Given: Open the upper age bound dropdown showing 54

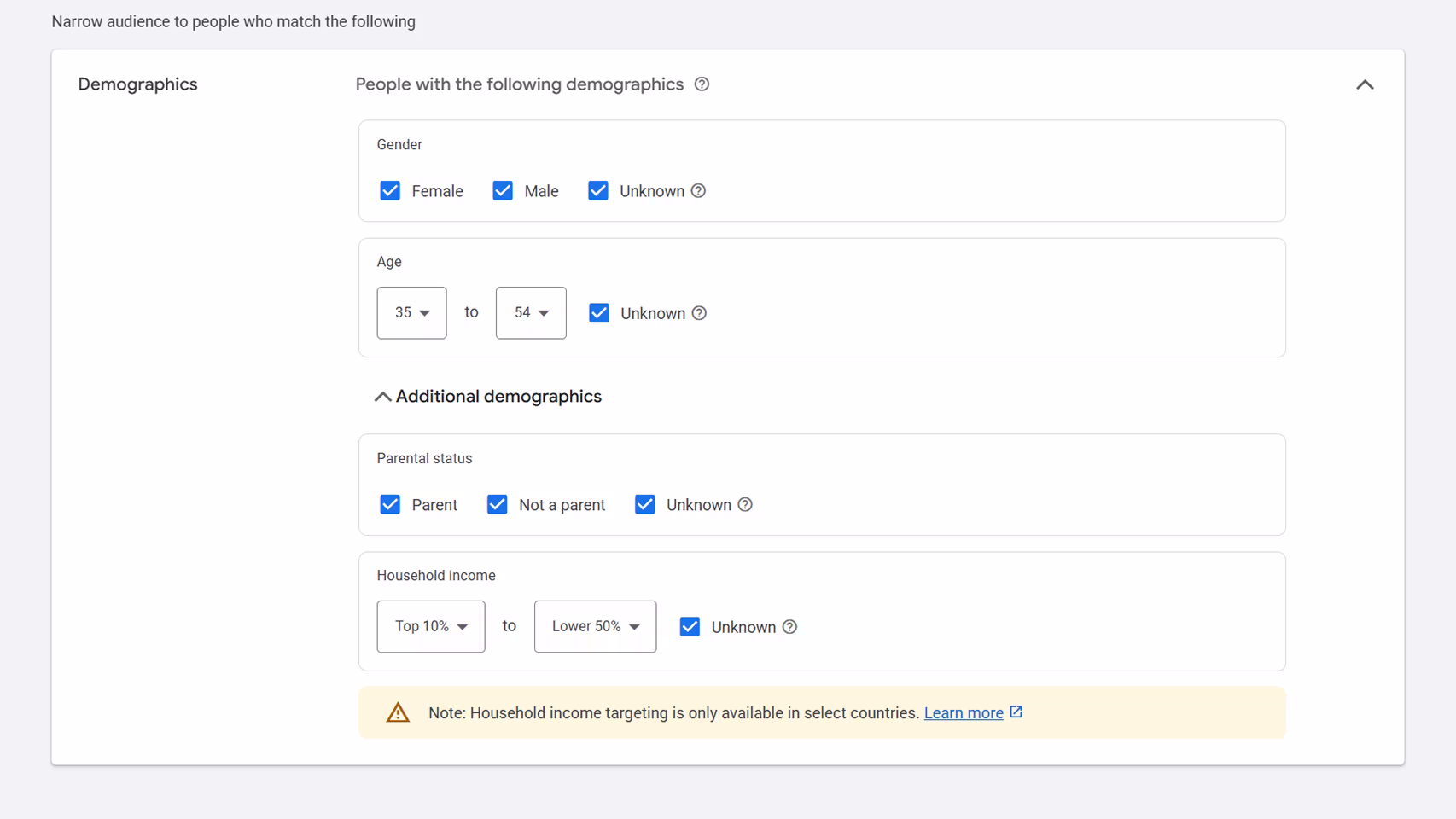Looking at the screenshot, I should point(531,312).
